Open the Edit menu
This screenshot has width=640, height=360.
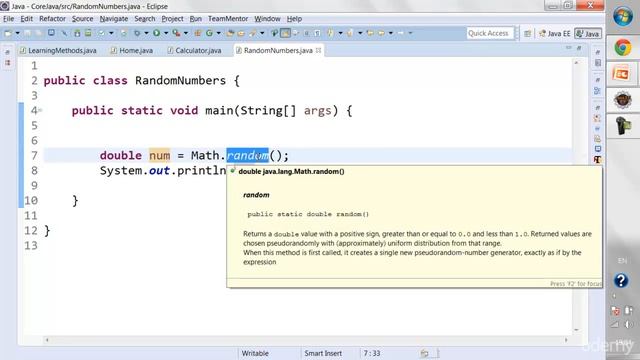click(x=27, y=19)
